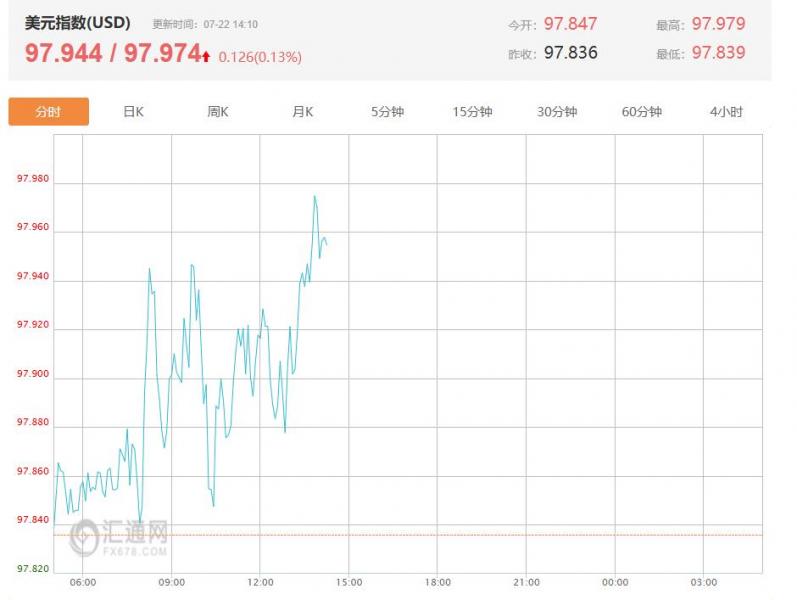
Task: Click the 美元指数(USD) title
Action: 78,23
